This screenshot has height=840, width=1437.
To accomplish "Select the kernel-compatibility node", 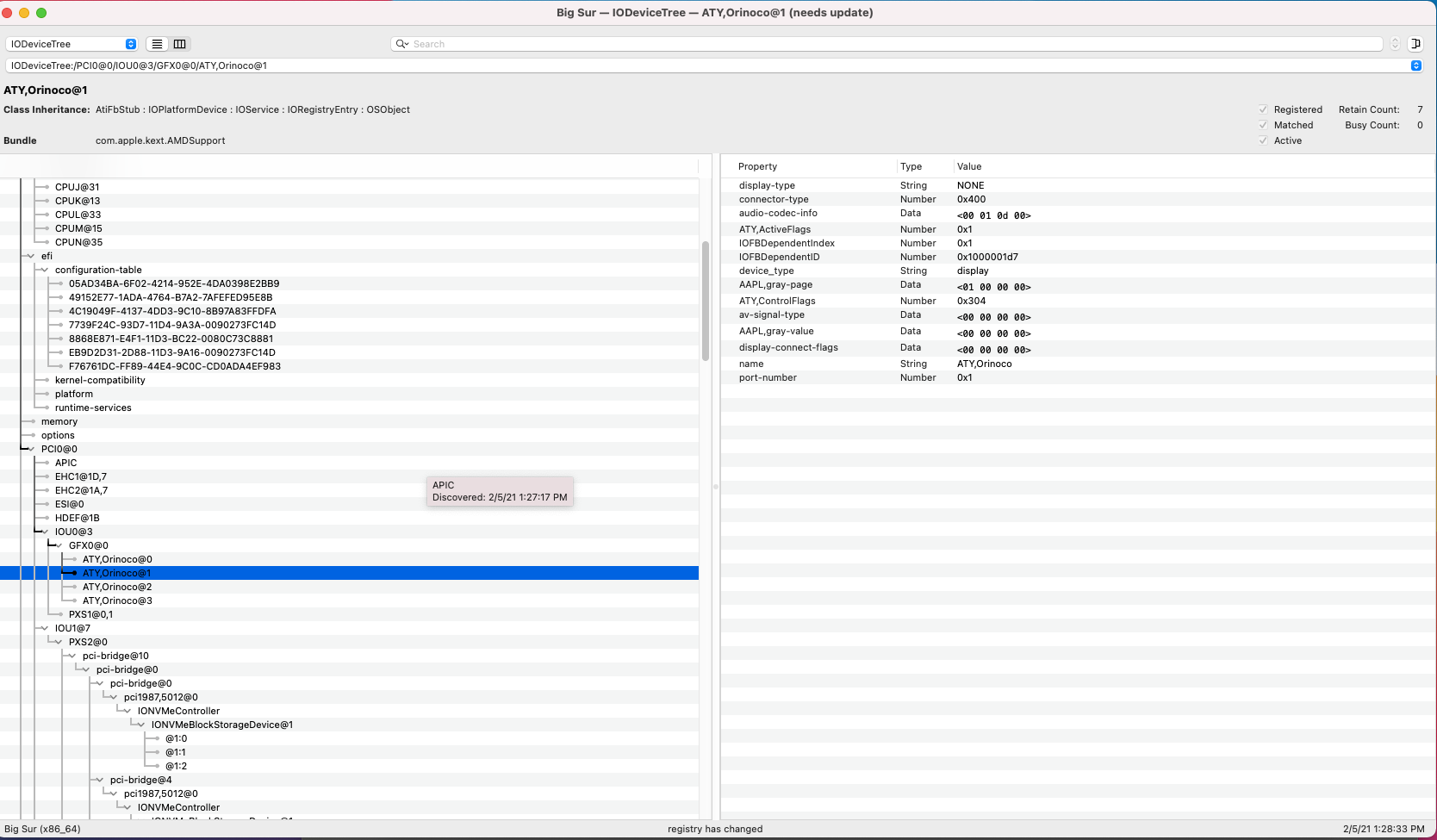I will pyautogui.click(x=100, y=380).
